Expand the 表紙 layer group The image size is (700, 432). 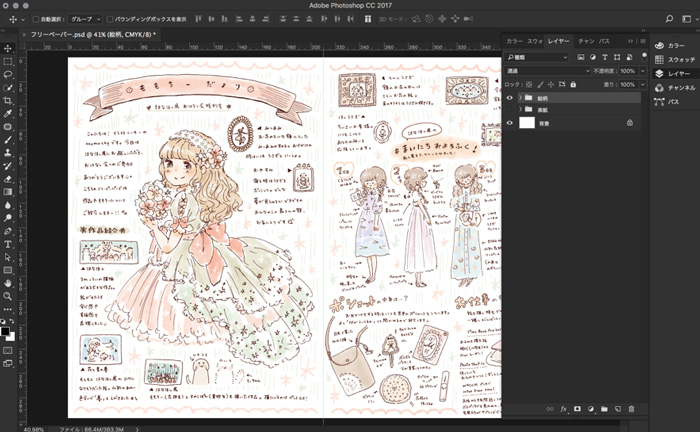tap(520, 109)
